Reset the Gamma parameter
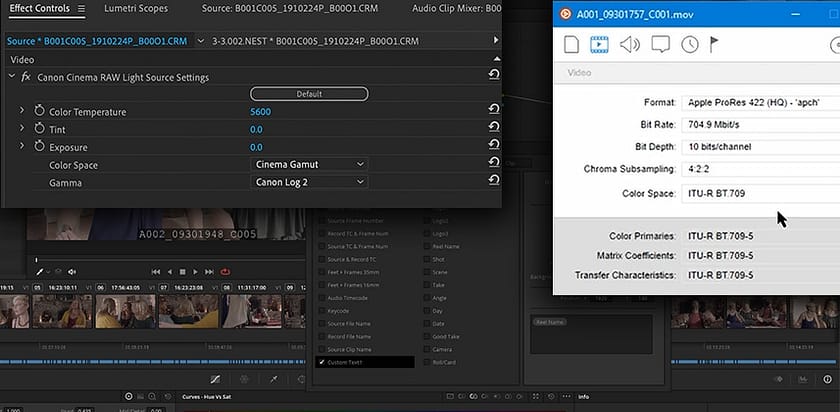The height and width of the screenshot is (412, 840). pos(494,180)
